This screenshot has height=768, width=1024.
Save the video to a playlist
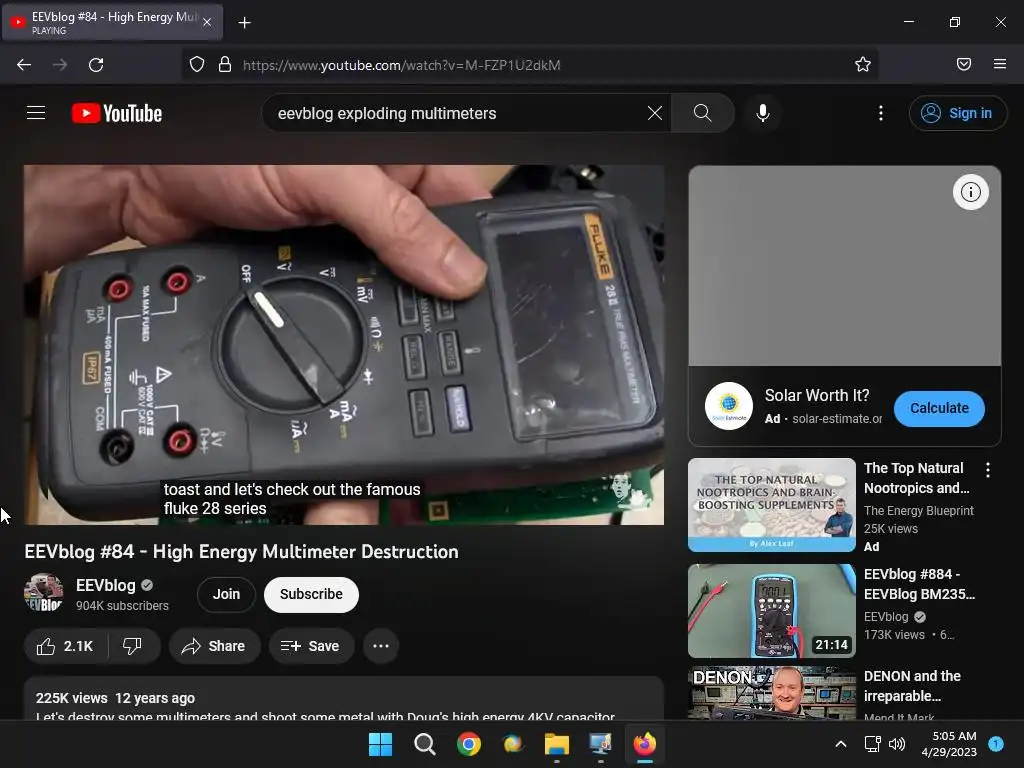coord(310,646)
